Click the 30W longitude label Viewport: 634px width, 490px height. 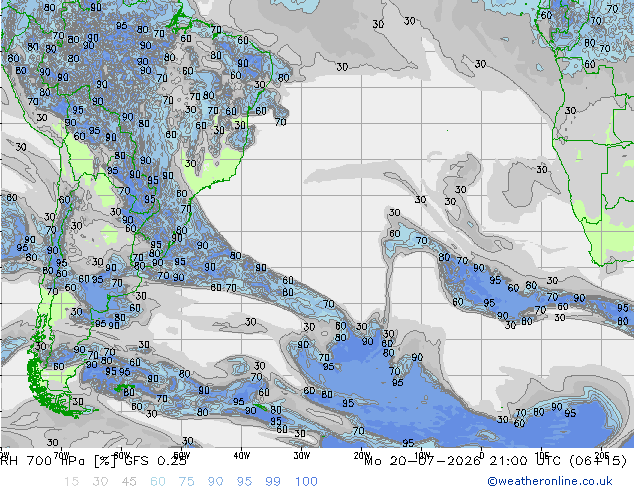pos(301,456)
